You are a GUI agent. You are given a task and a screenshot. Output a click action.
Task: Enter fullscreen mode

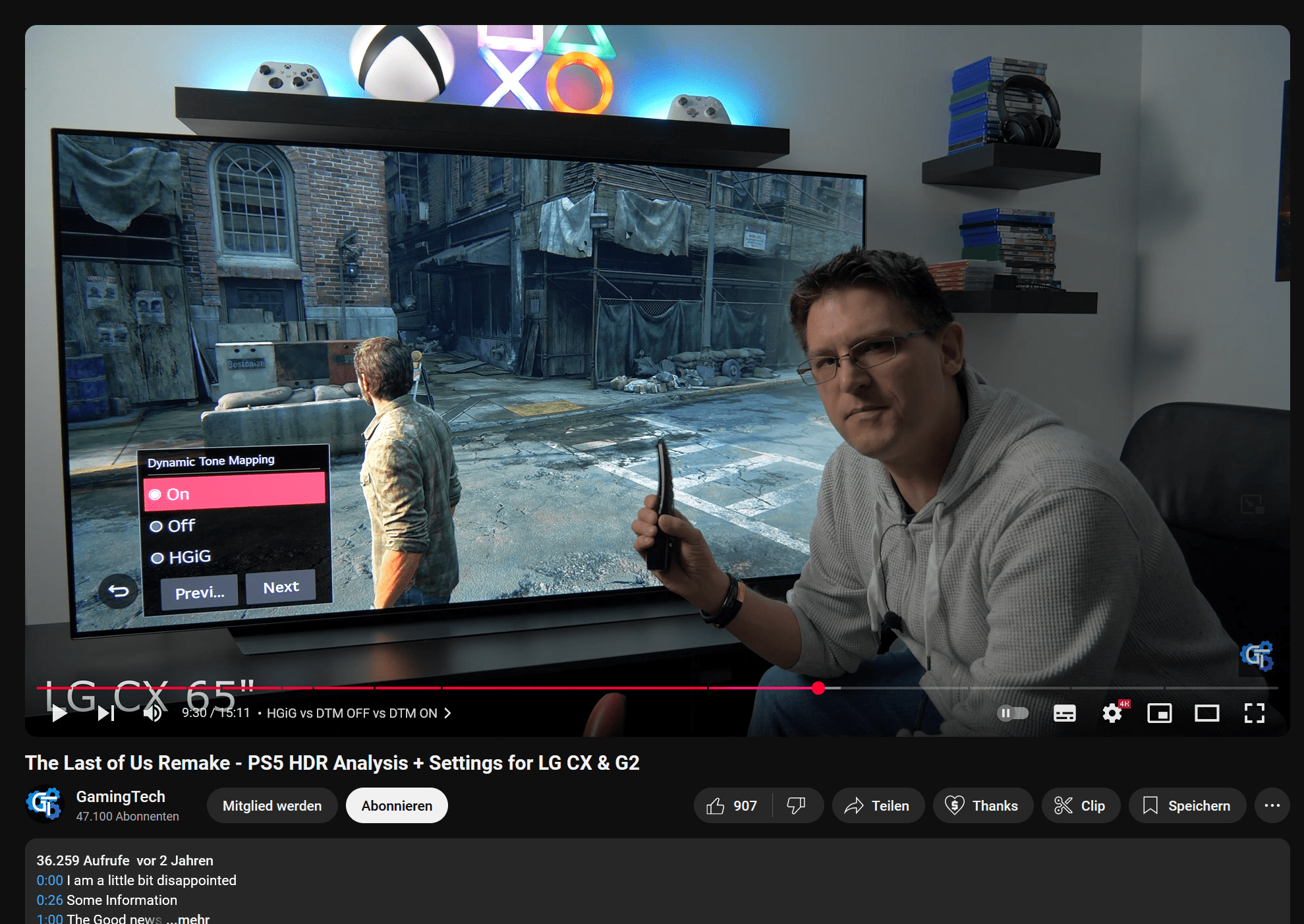point(1255,713)
